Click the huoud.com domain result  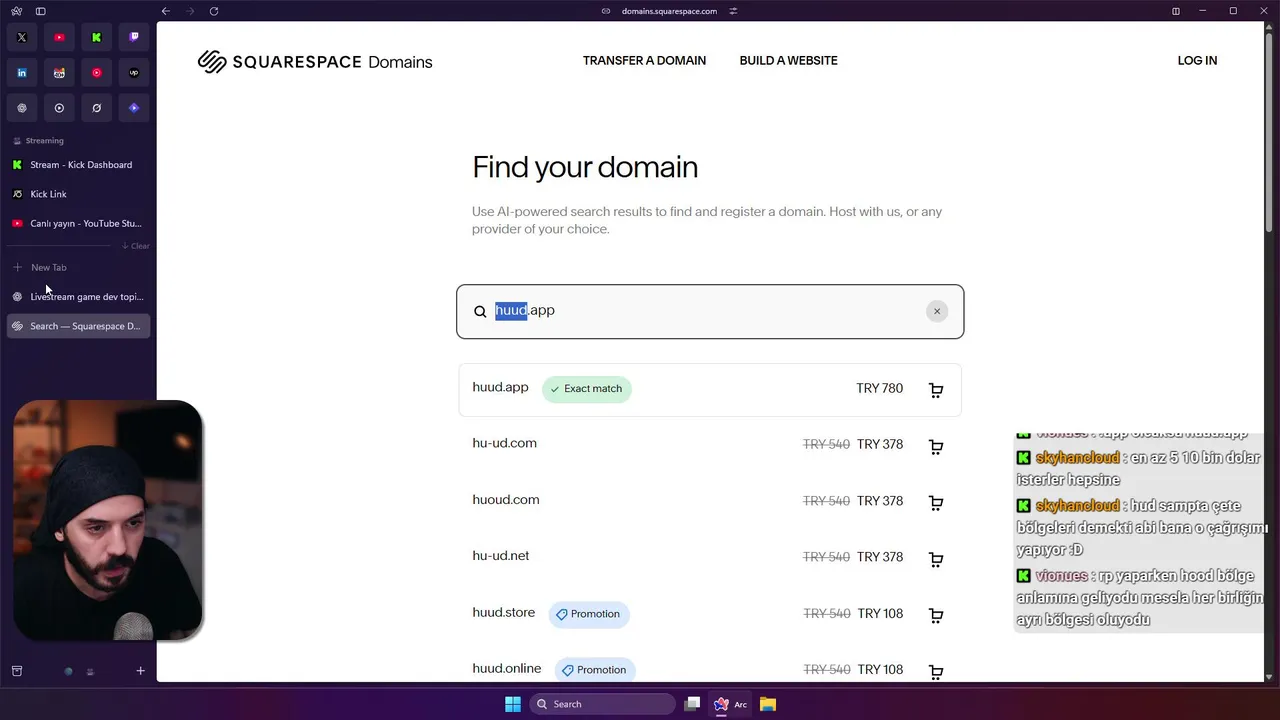505,500
